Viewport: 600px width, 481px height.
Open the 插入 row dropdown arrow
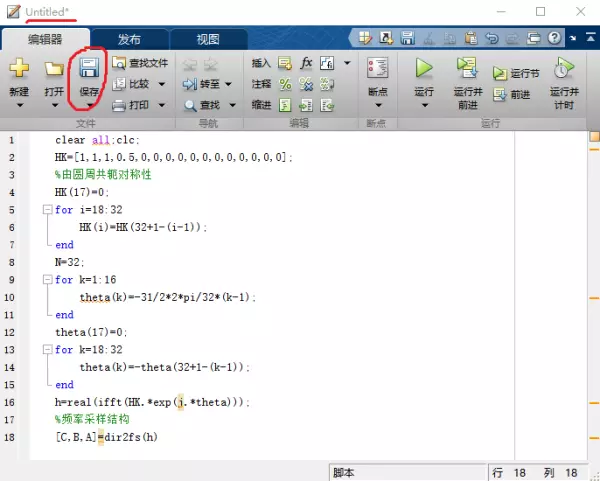(347, 63)
